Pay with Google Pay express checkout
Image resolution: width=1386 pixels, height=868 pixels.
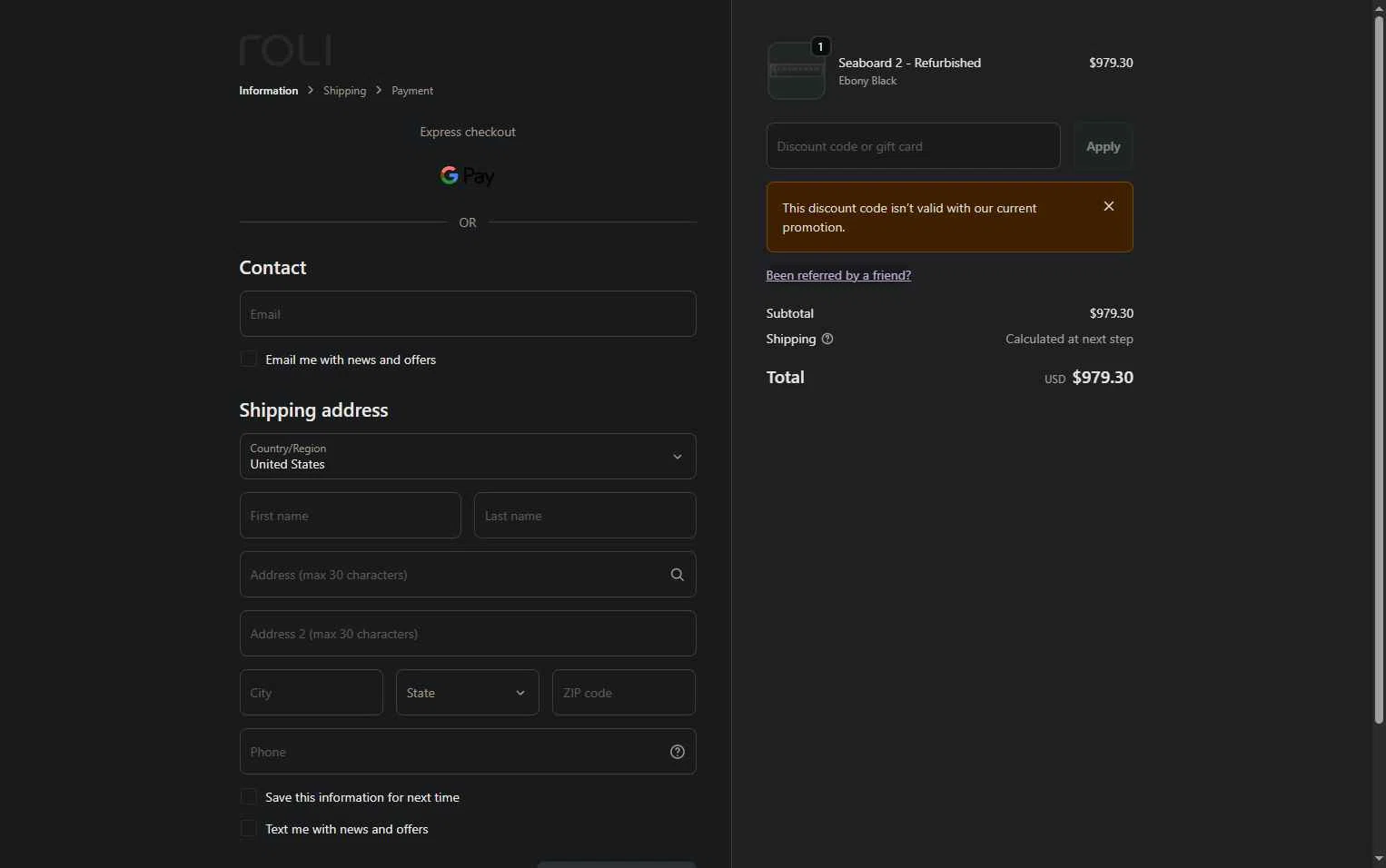(x=468, y=175)
